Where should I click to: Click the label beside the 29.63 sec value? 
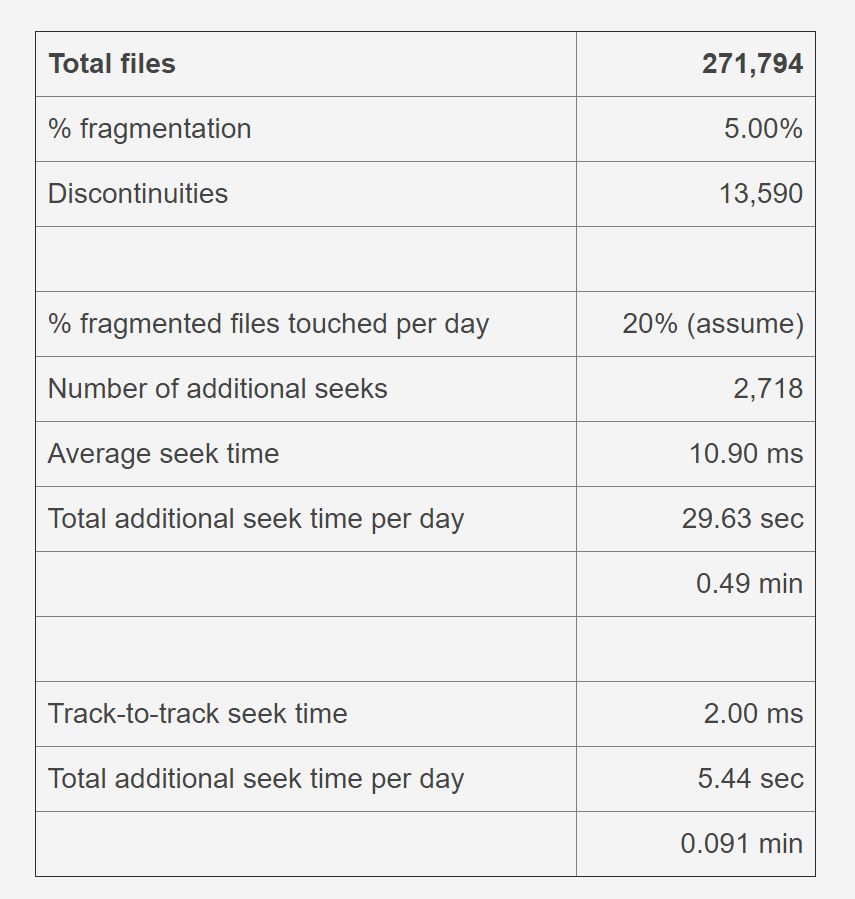(x=256, y=519)
